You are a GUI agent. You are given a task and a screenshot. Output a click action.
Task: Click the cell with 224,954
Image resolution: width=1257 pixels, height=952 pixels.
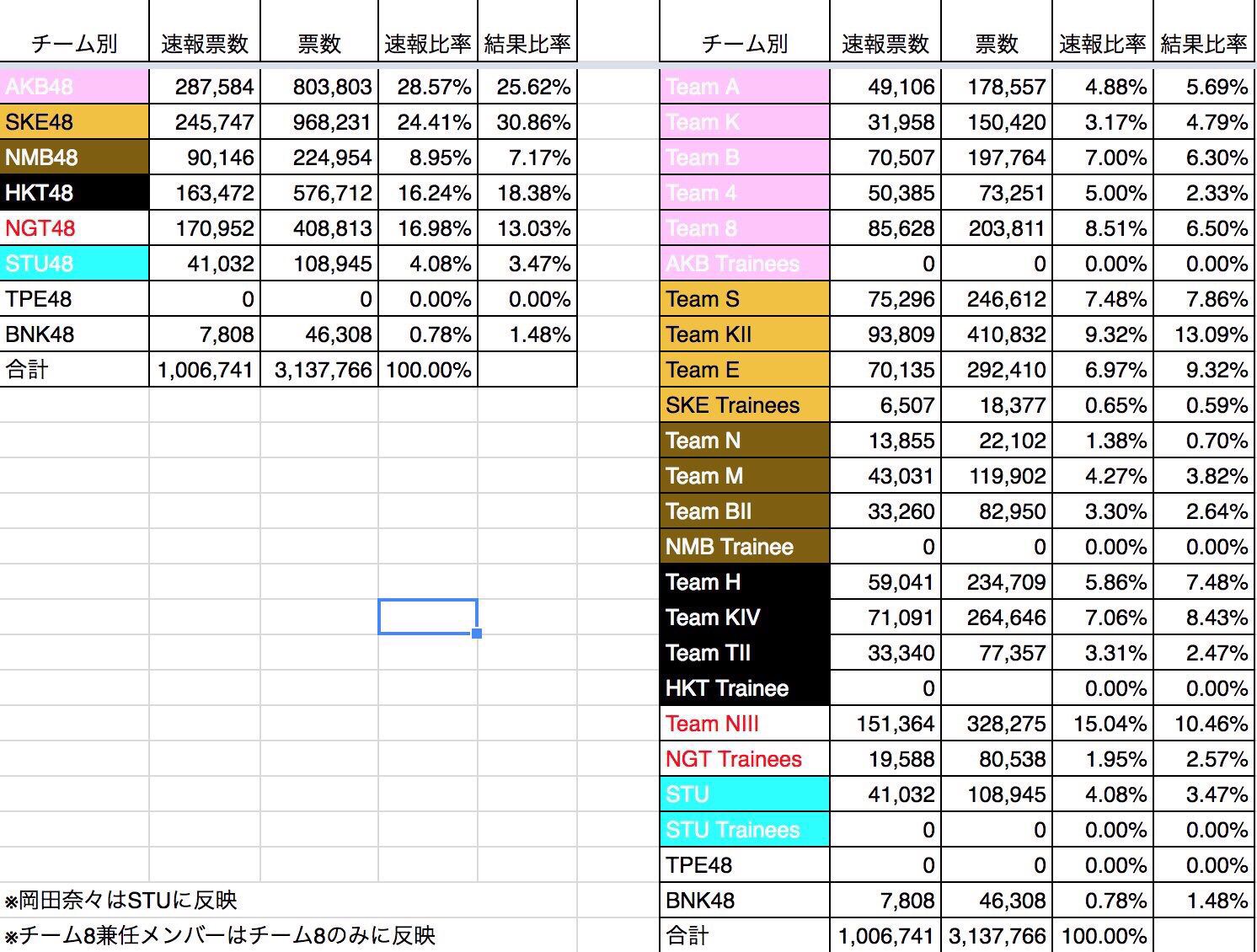(x=320, y=158)
